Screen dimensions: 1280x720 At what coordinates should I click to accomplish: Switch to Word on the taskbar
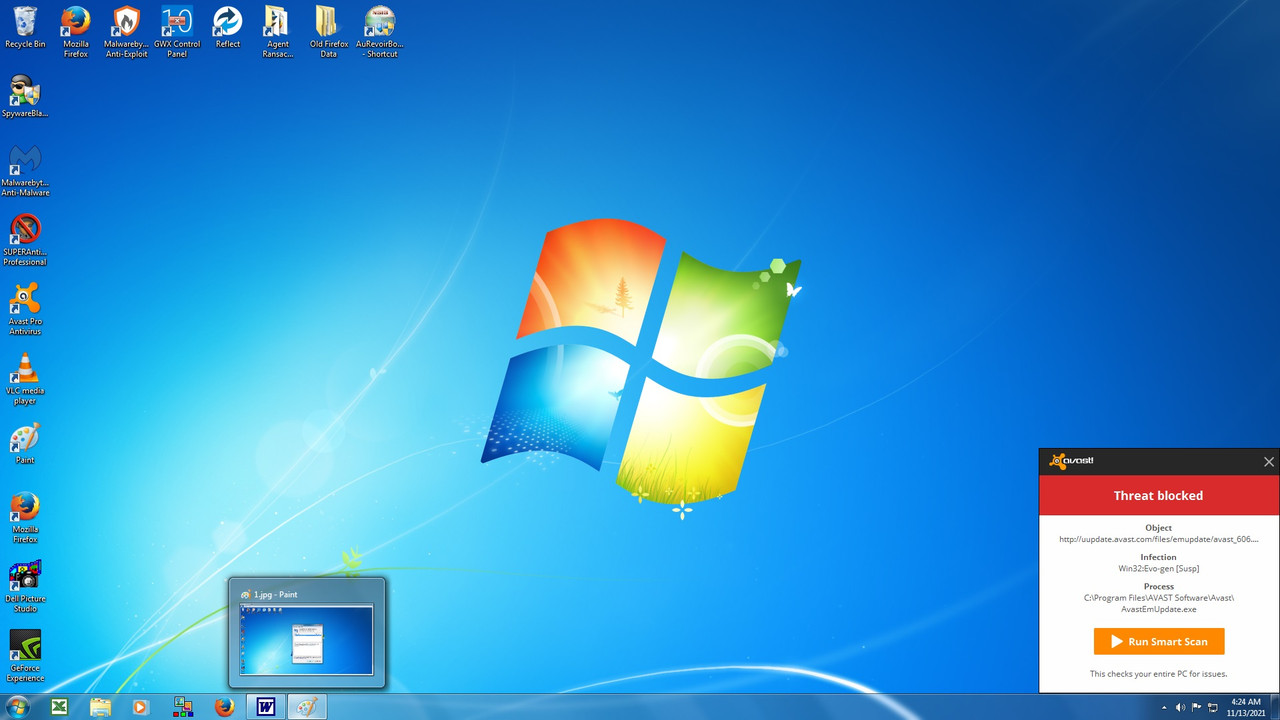pos(266,707)
